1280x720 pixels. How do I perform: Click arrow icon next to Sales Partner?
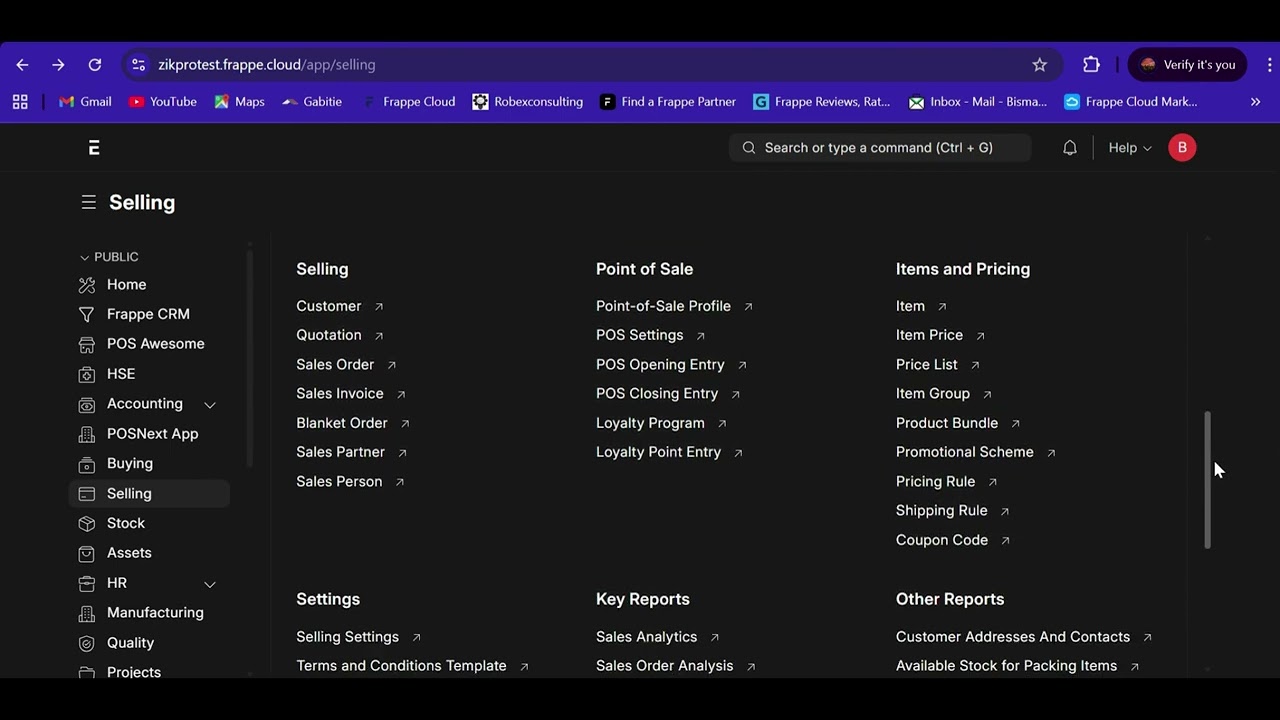402,453
